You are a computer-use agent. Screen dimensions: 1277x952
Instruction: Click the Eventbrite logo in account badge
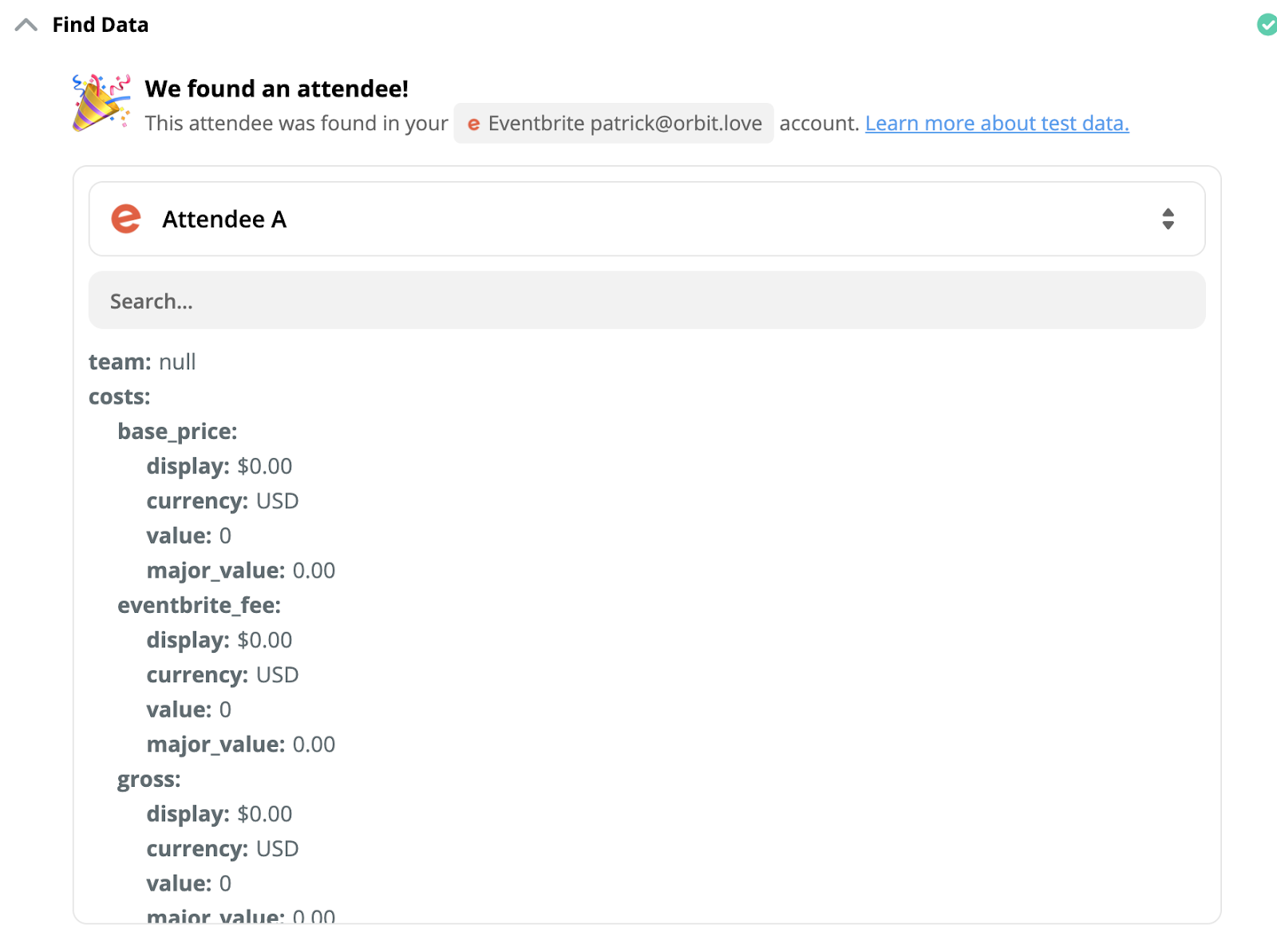coord(473,124)
